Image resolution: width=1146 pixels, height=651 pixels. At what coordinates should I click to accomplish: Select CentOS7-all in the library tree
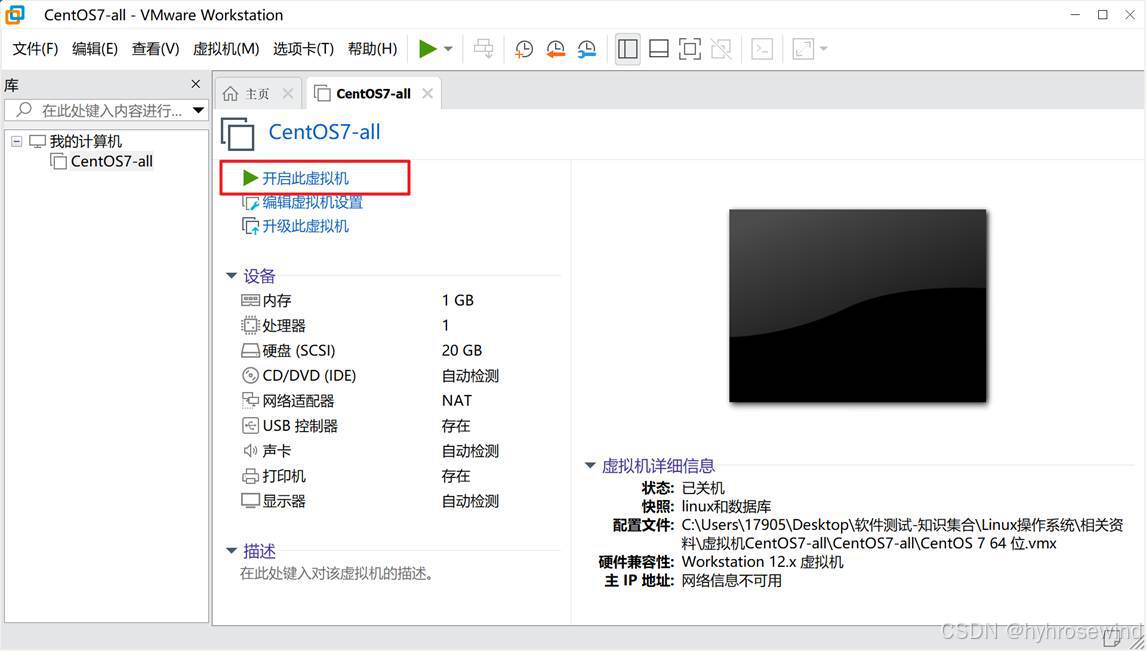112,161
